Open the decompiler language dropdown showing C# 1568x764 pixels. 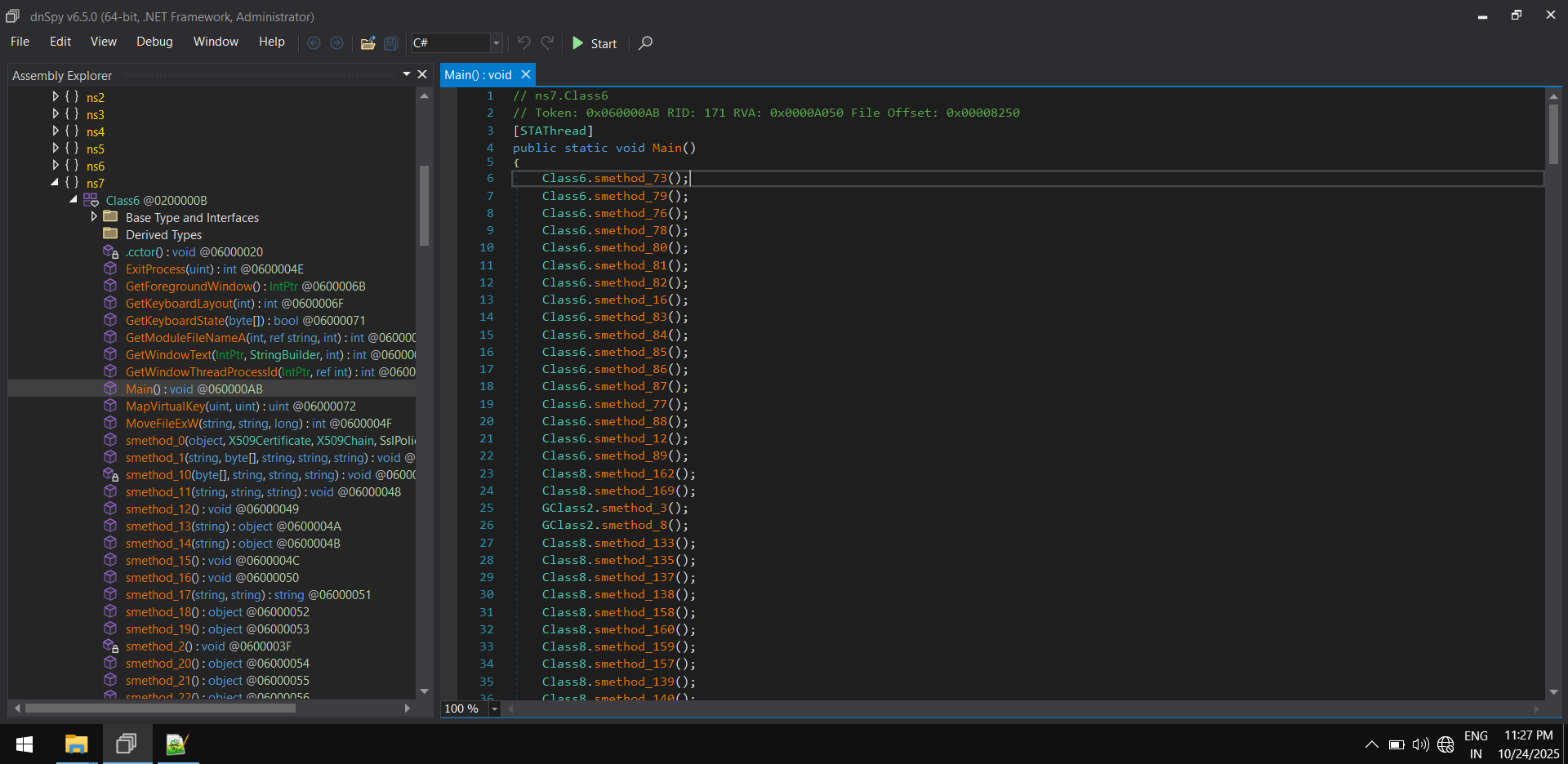tap(496, 43)
